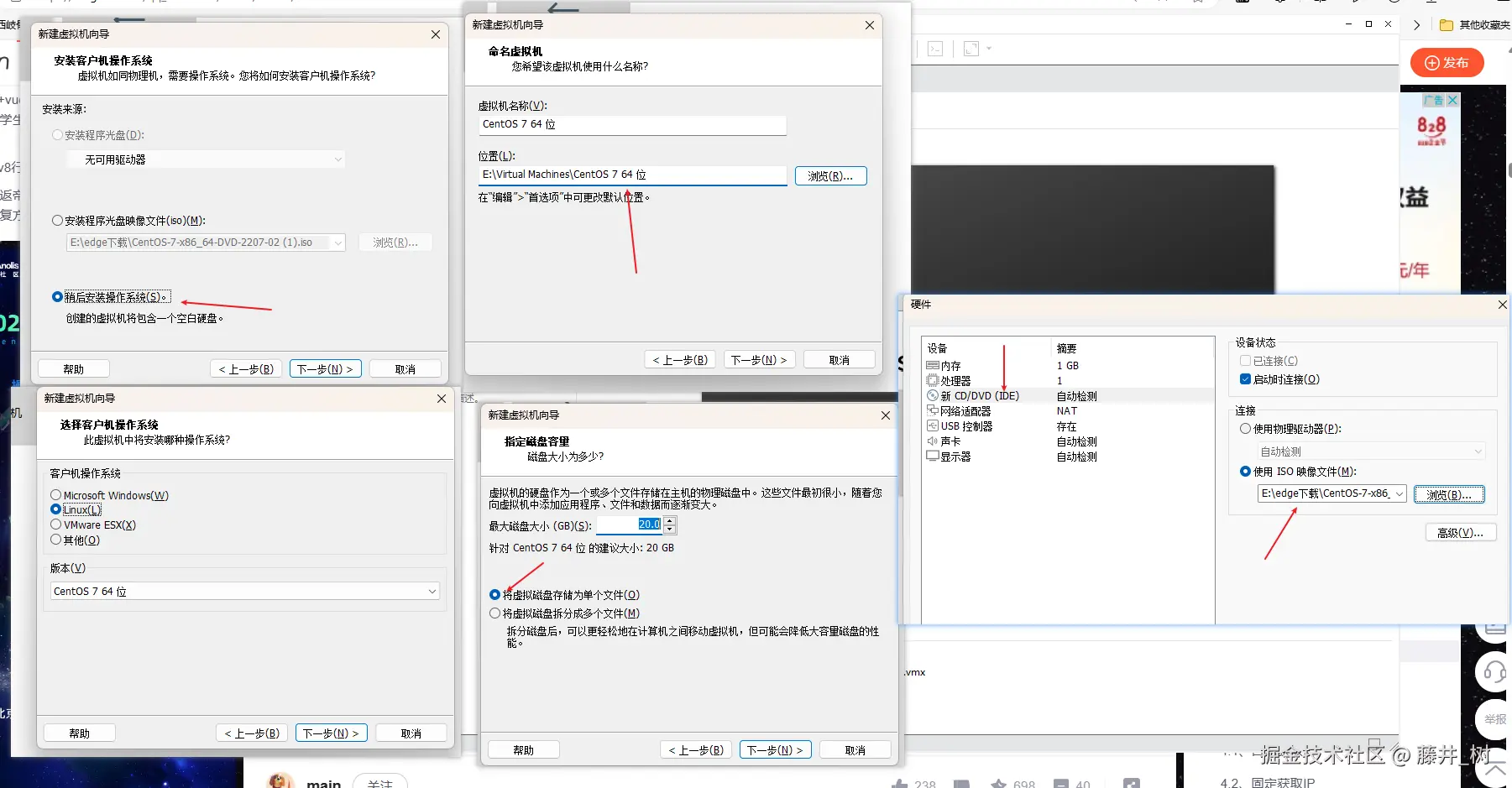
Task: Select 安装程序光盘映像文件(iso)(M) radio option
Action: [58, 221]
